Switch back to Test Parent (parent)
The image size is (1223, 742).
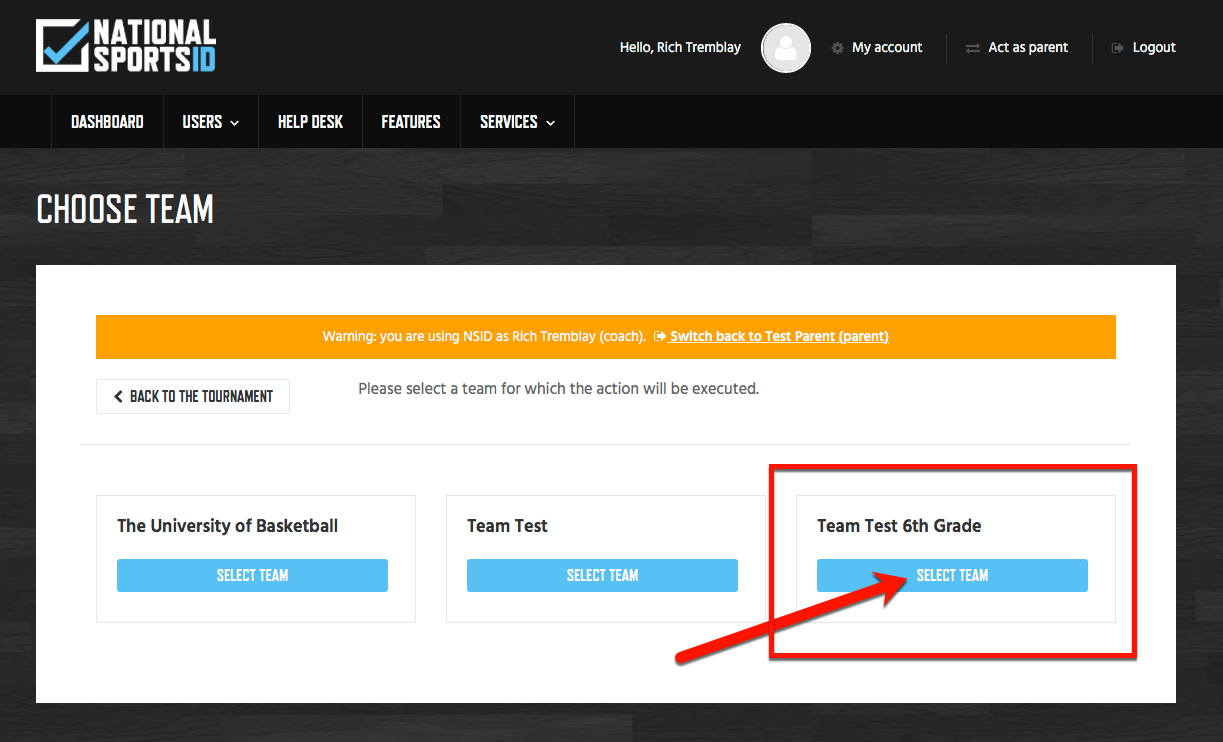tap(779, 337)
